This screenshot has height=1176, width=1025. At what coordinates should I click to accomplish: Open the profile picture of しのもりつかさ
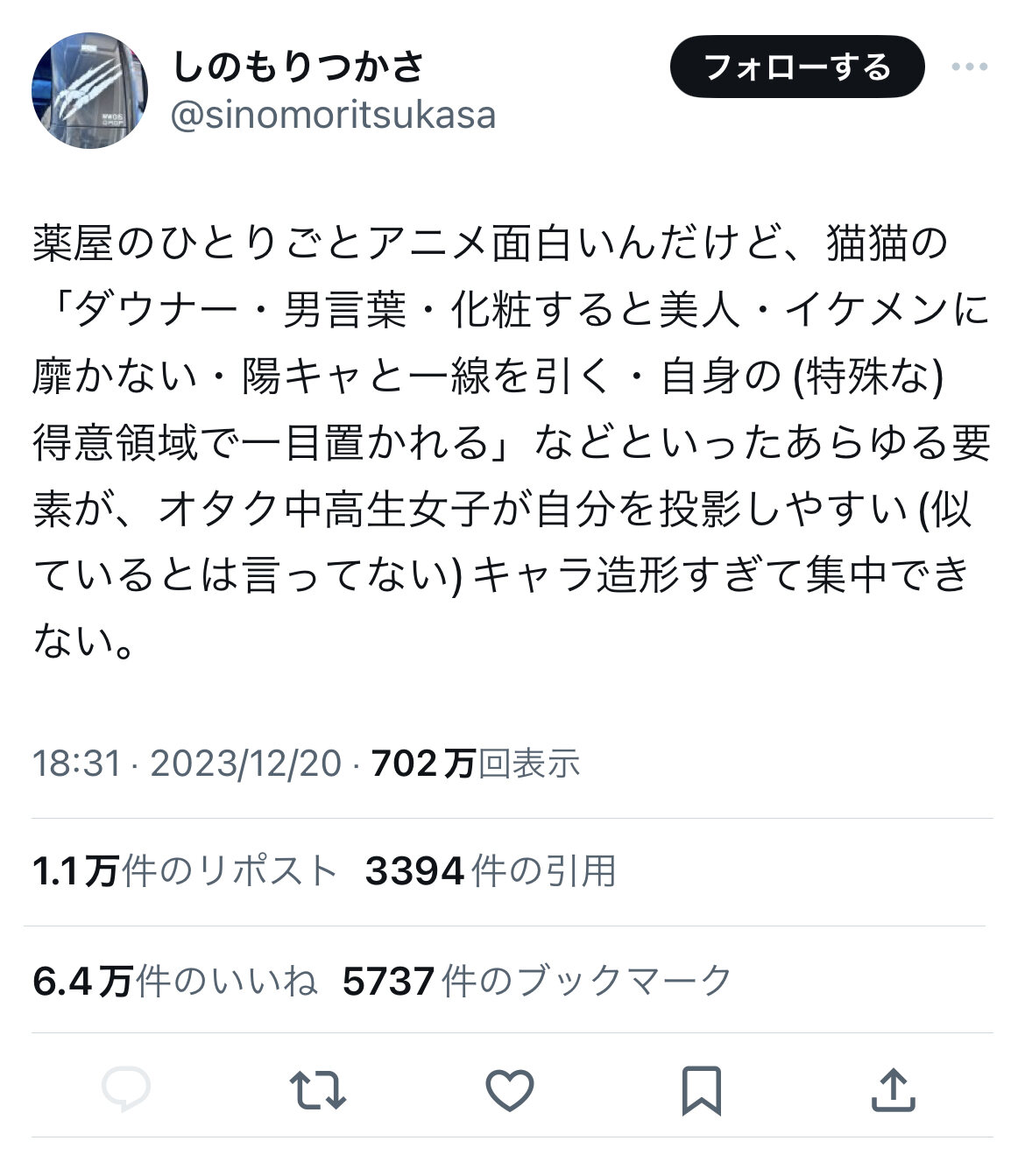click(x=89, y=90)
